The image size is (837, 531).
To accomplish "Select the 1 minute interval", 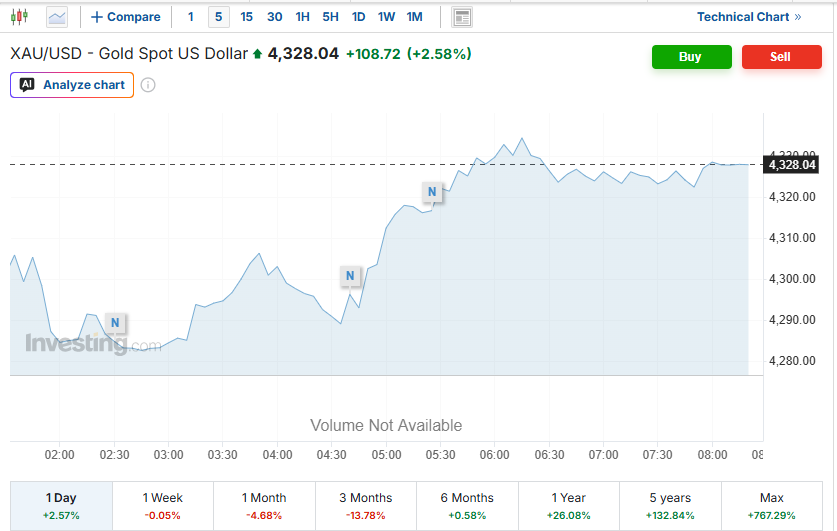I will [191, 17].
